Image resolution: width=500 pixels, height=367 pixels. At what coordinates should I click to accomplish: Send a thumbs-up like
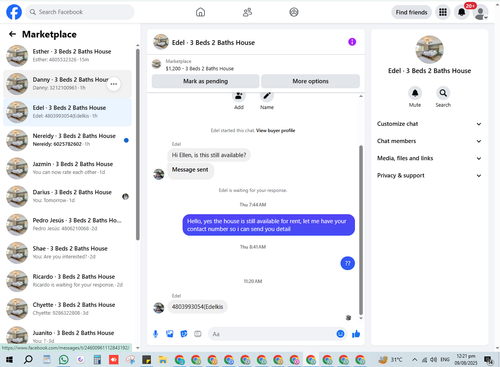click(356, 334)
